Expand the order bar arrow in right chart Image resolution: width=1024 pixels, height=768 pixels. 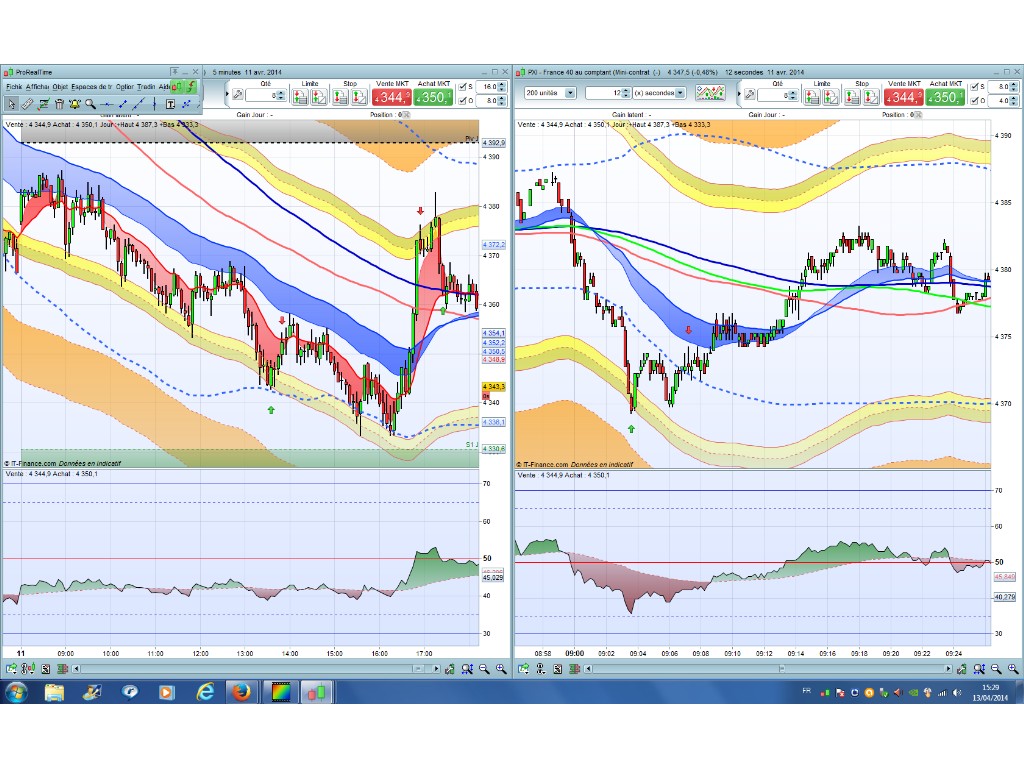coord(739,94)
